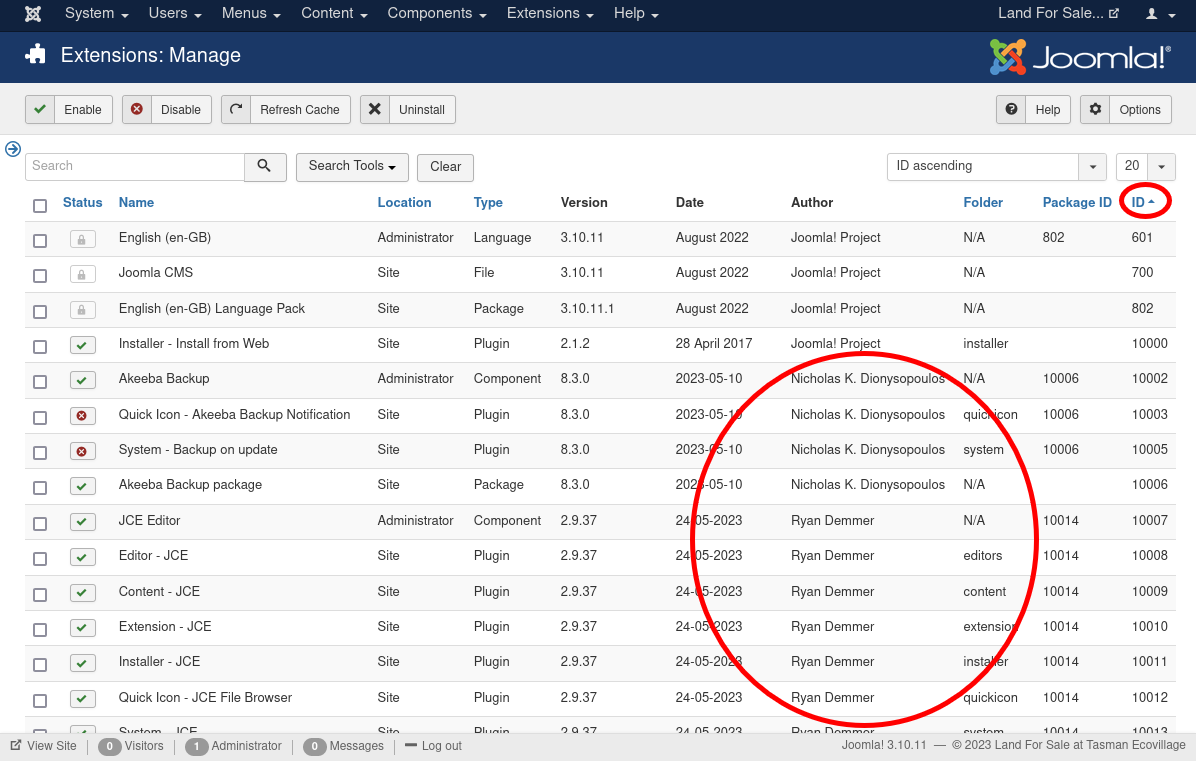
Task: Click the Log out link in footer
Action: coord(433,746)
